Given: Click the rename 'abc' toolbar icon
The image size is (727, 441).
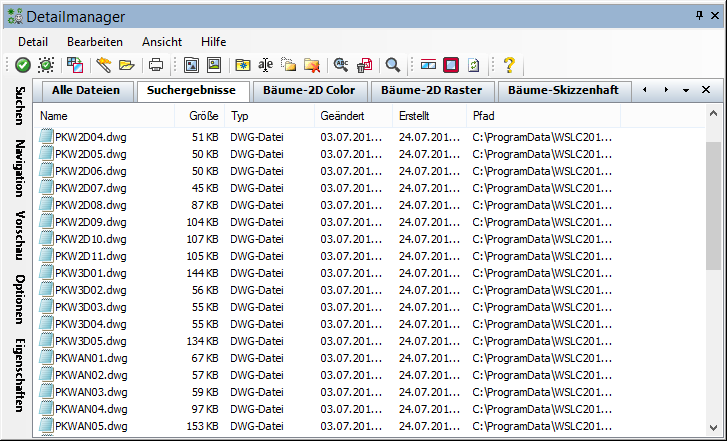Looking at the screenshot, I should 265,65.
